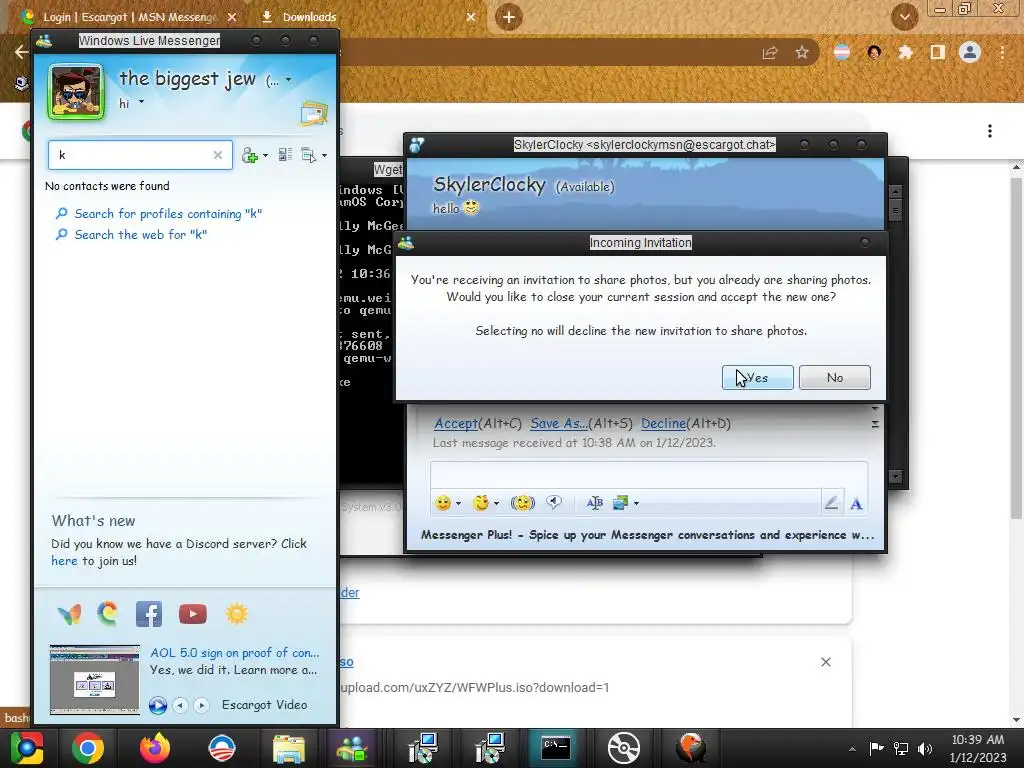Click the volume speaker tray icon
The height and width of the screenshot is (768, 1024).
coord(925,748)
